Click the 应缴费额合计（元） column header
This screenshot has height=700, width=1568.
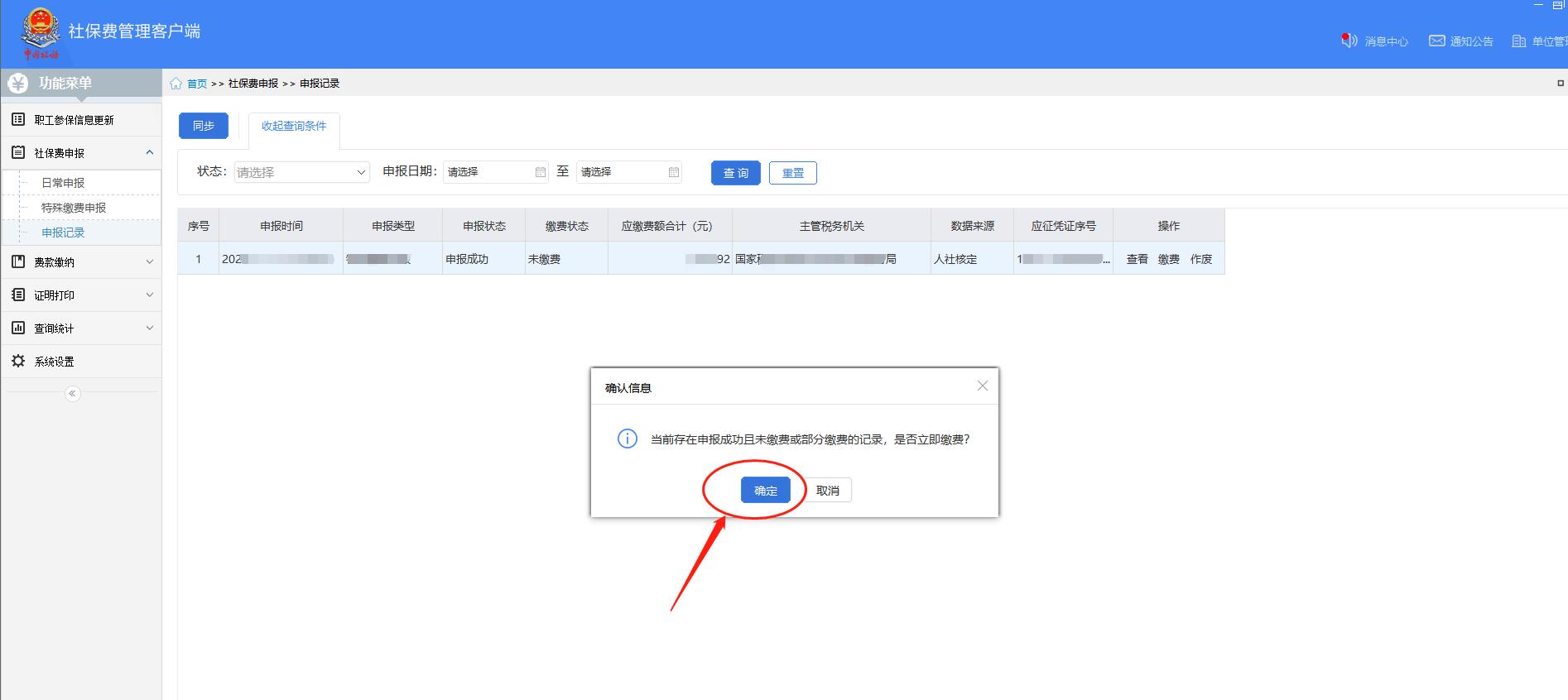click(670, 226)
